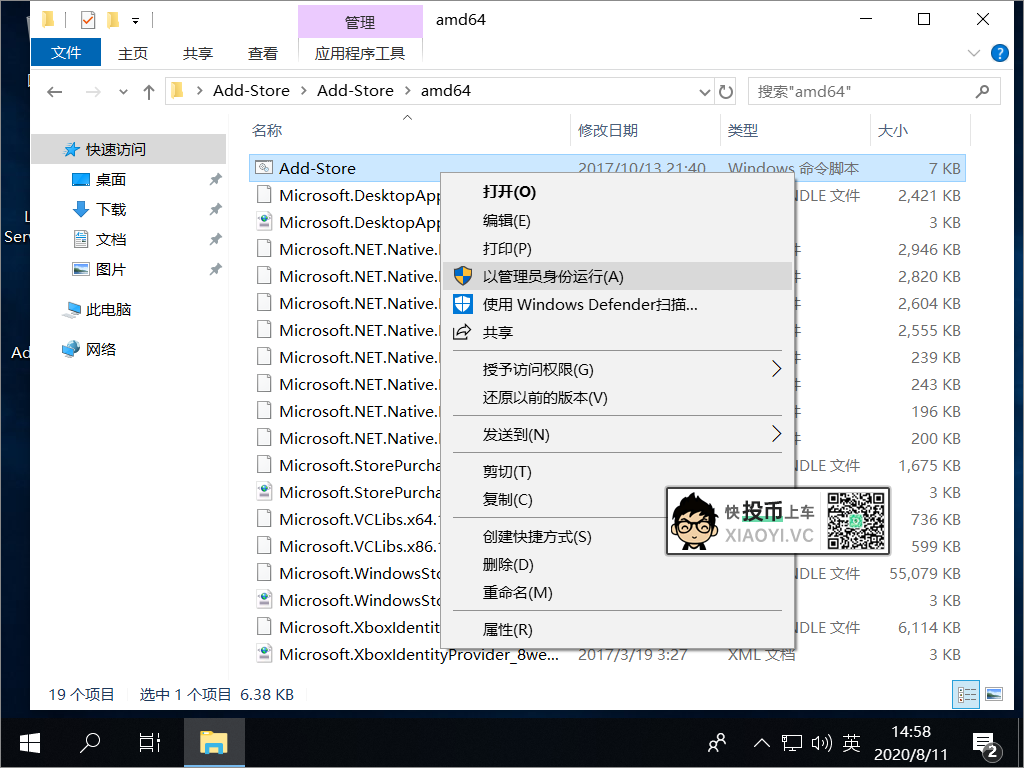1024x768 pixels.
Task: Open the notification center icon
Action: click(984, 742)
